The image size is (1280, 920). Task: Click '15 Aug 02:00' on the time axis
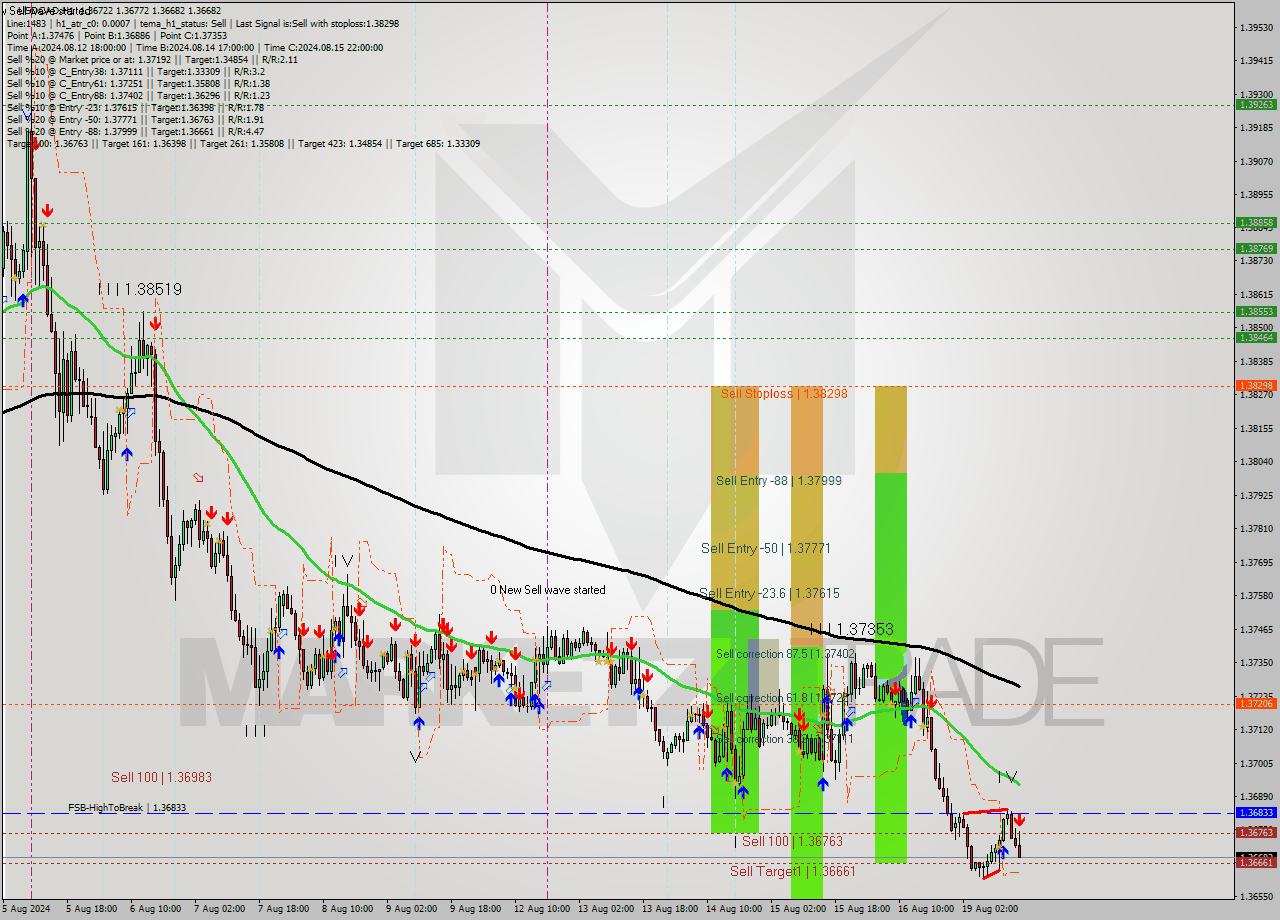[x=797, y=909]
